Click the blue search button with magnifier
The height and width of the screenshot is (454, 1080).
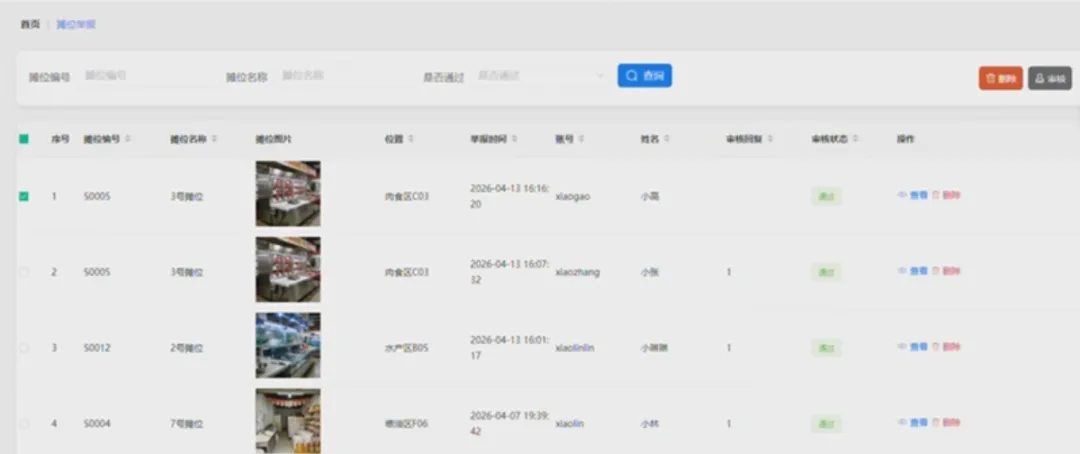tap(644, 76)
